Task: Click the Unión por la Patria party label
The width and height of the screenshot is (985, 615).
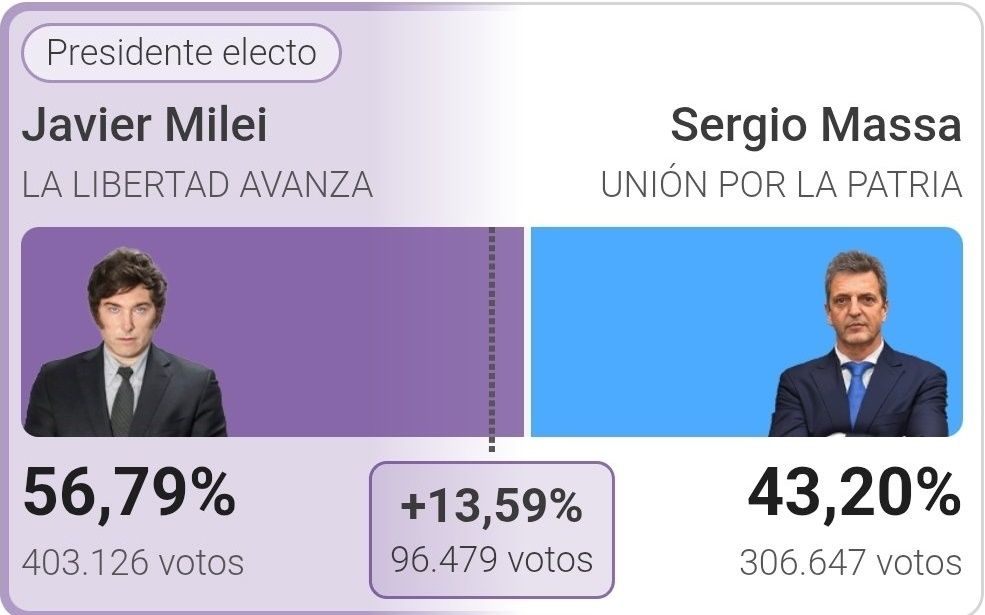Action: 781,185
